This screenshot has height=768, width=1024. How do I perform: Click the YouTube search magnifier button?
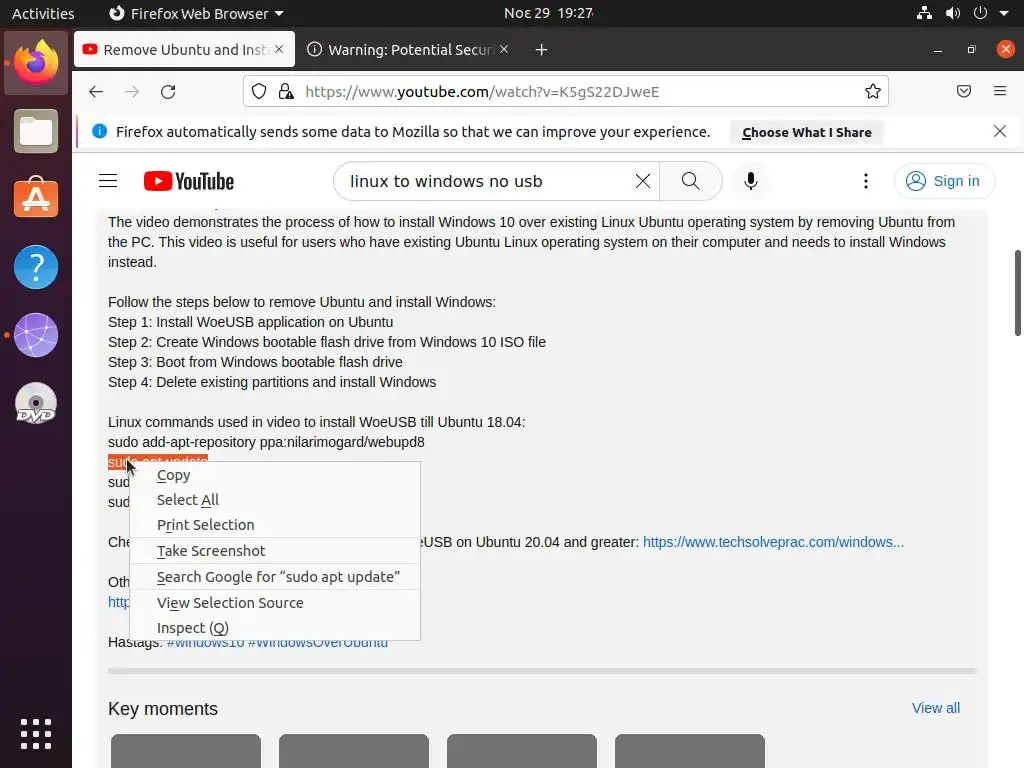click(x=690, y=181)
